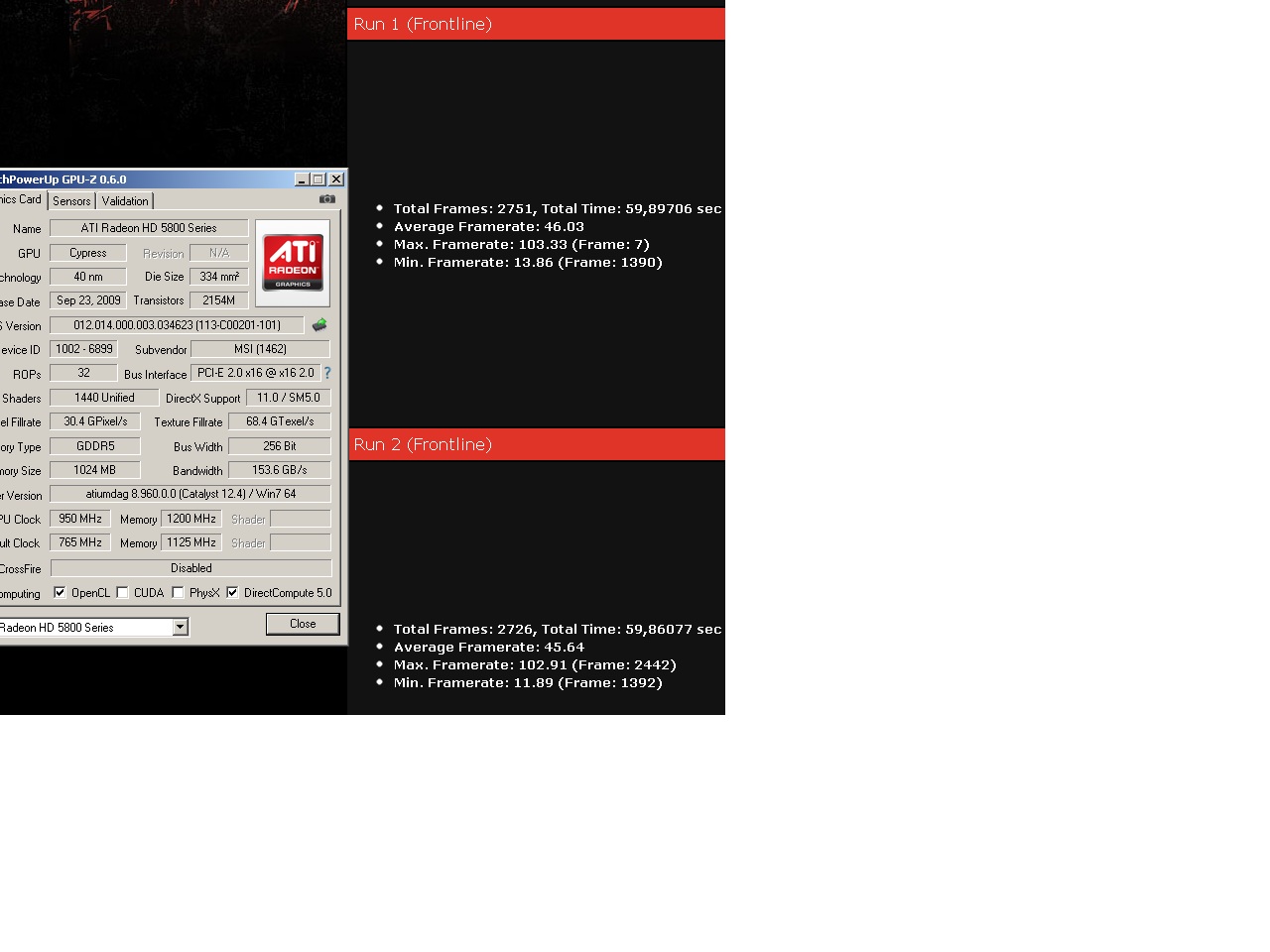Click the CrossFire Disabled field
The width and height of the screenshot is (1270, 952).
coord(190,568)
